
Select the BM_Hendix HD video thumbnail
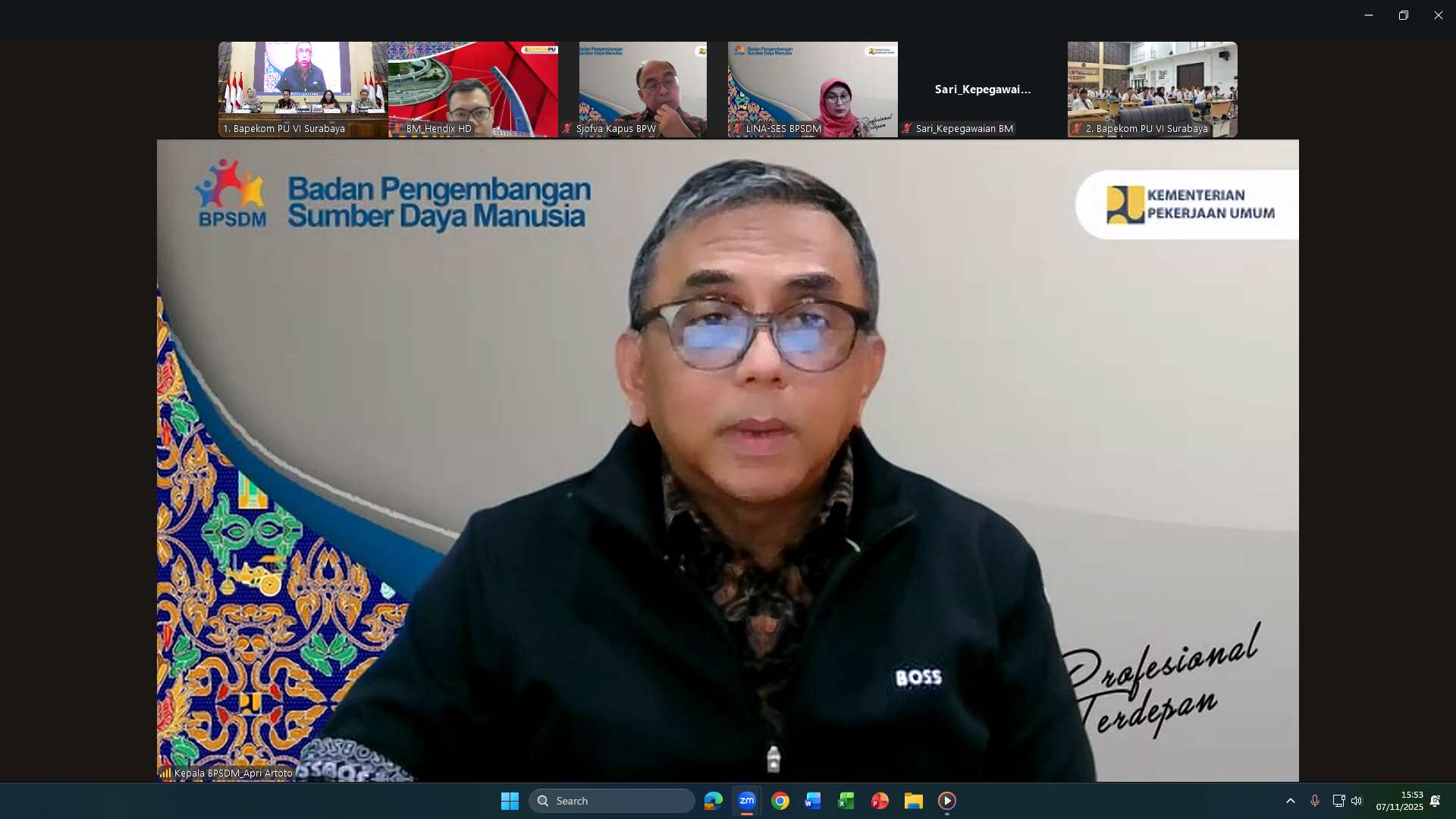coord(473,89)
